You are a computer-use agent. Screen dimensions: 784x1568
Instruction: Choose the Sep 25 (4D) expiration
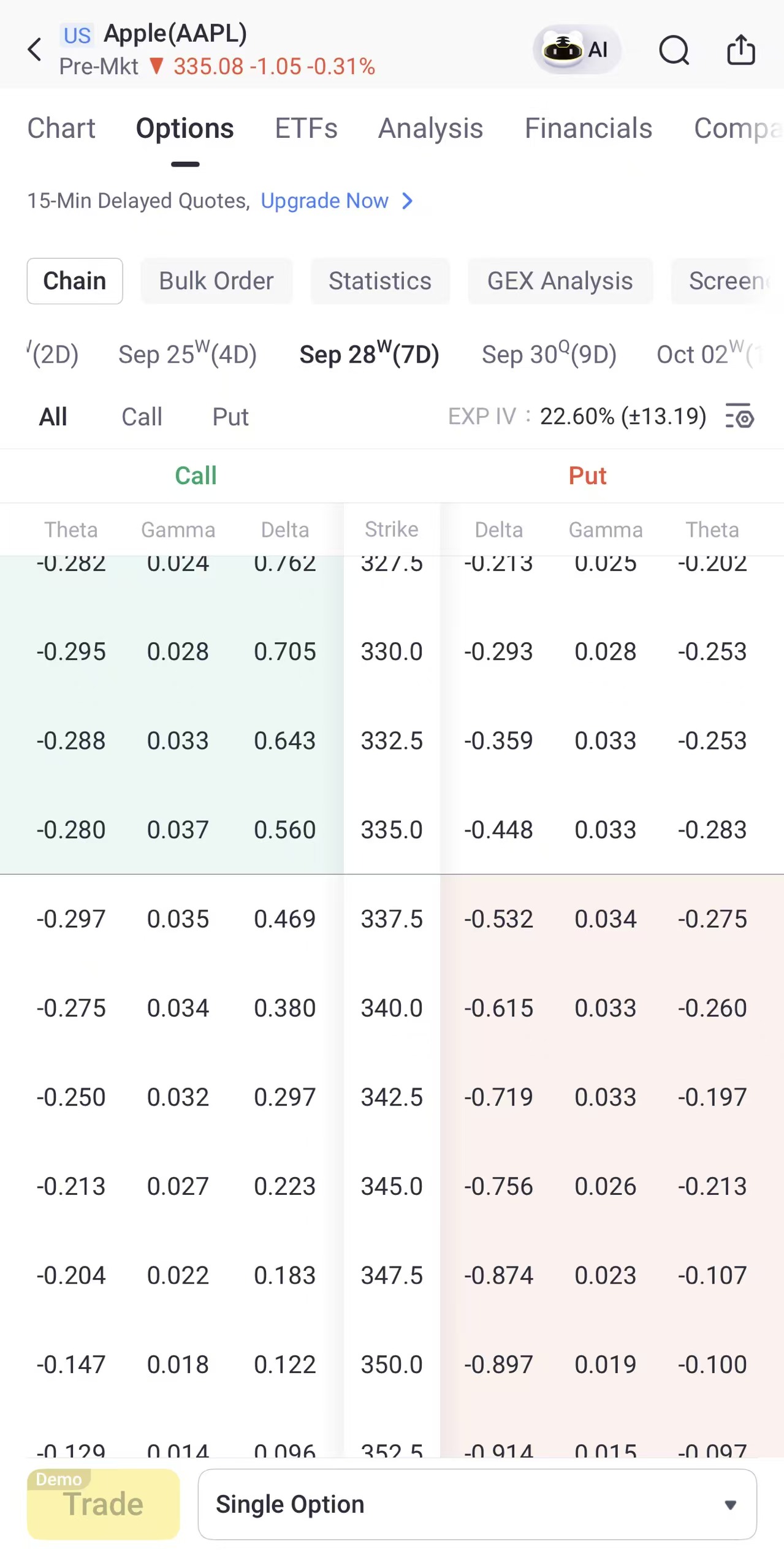tap(188, 354)
